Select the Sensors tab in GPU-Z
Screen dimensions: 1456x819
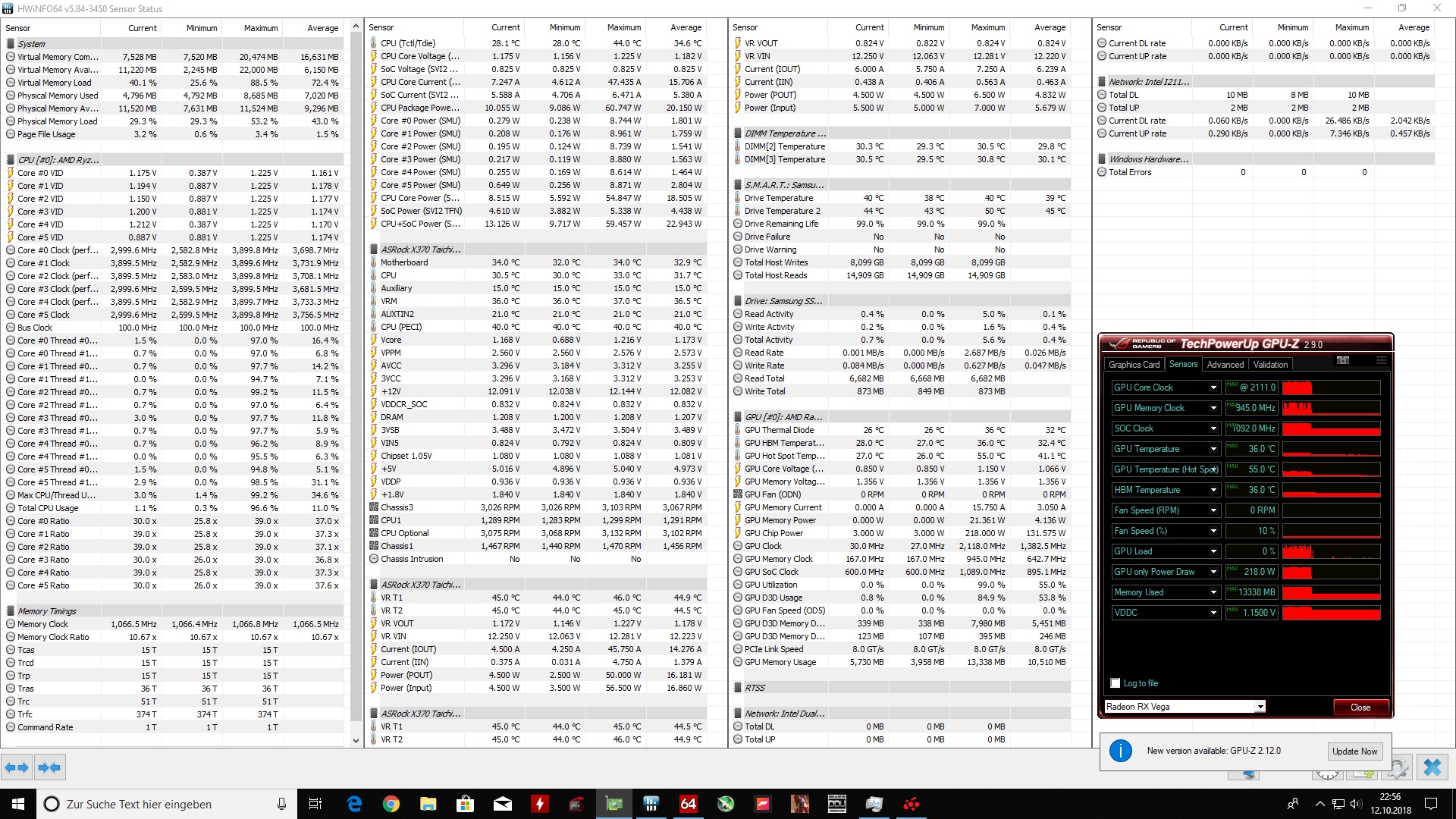click(1183, 364)
